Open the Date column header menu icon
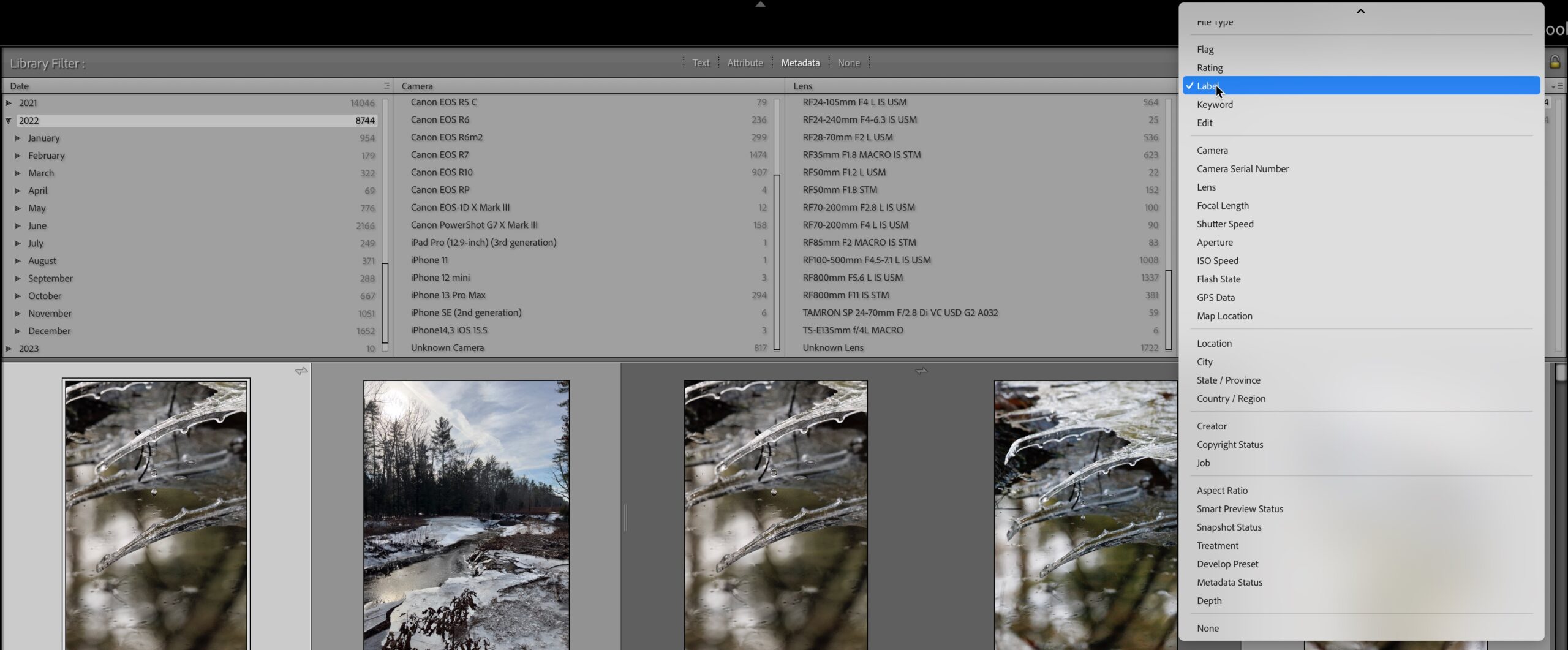Viewport: 1568px width, 650px height. (386, 86)
